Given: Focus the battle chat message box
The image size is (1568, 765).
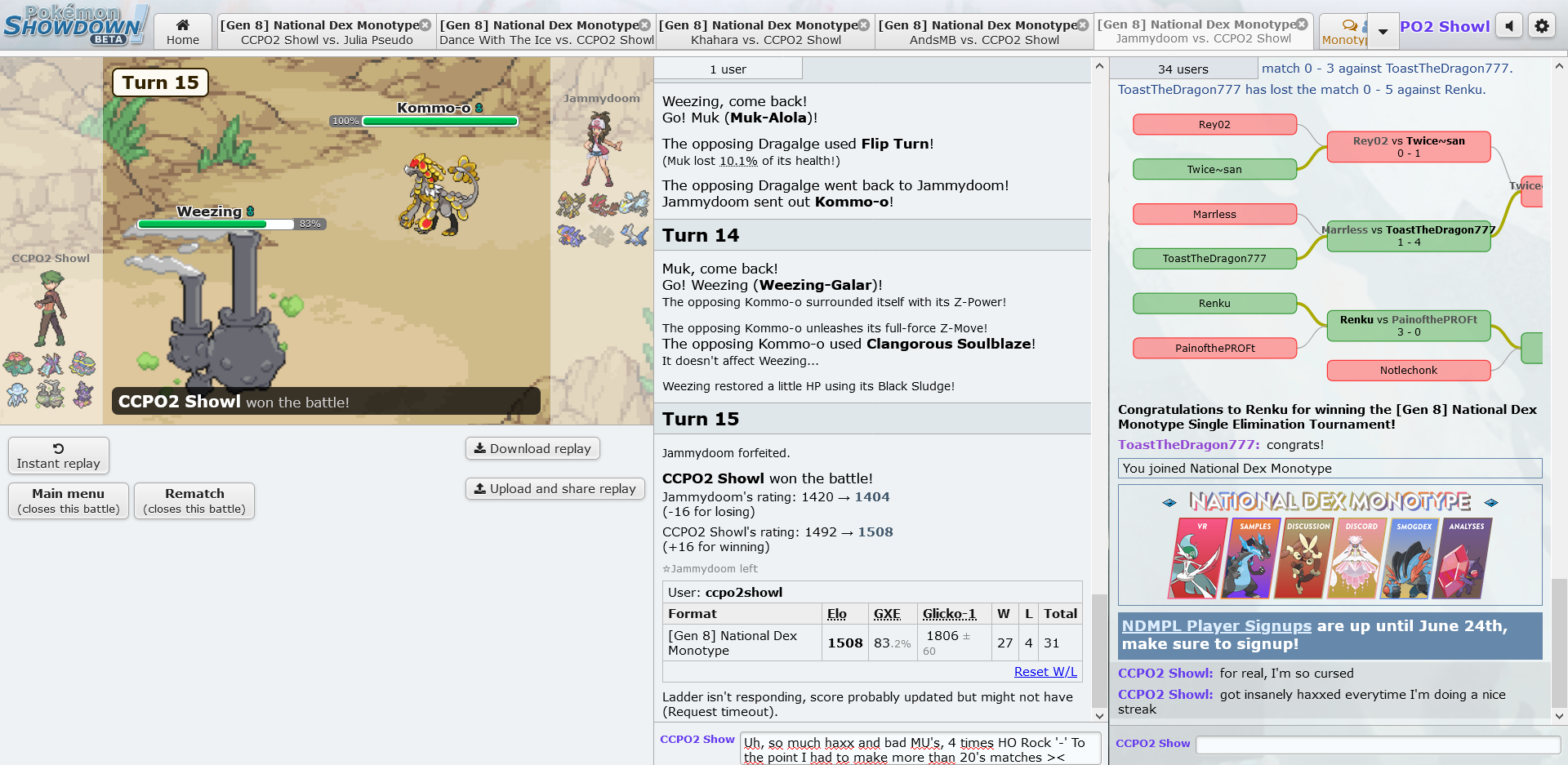Looking at the screenshot, I should 920,749.
